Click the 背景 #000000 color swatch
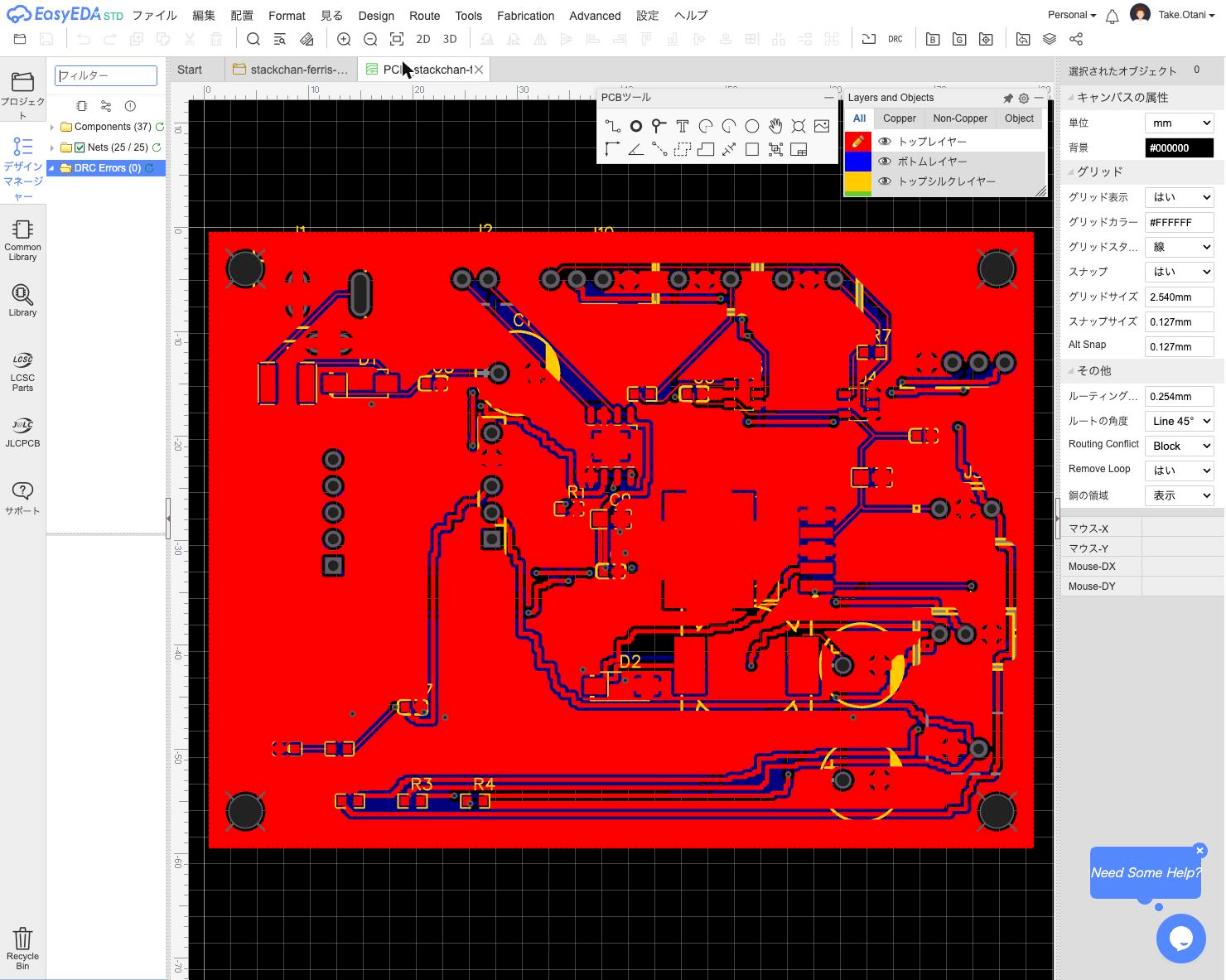This screenshot has height=980, width=1226. click(x=1179, y=148)
